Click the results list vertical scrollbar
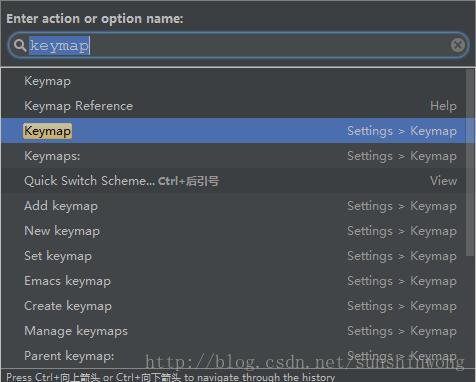 click(x=470, y=163)
